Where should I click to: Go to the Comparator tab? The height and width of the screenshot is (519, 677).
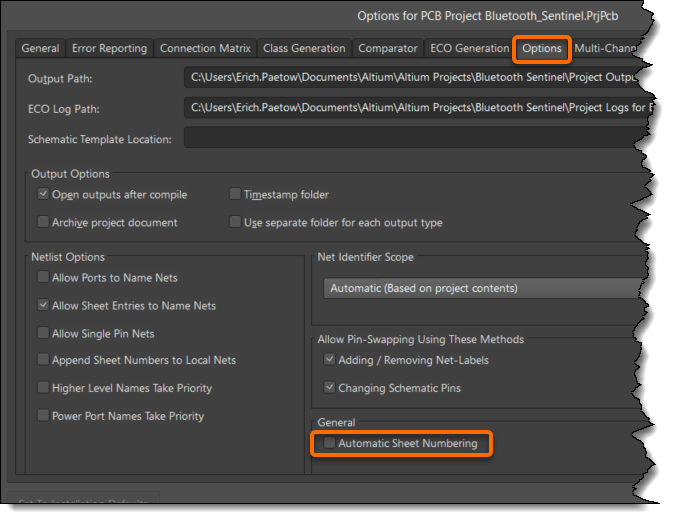388,48
